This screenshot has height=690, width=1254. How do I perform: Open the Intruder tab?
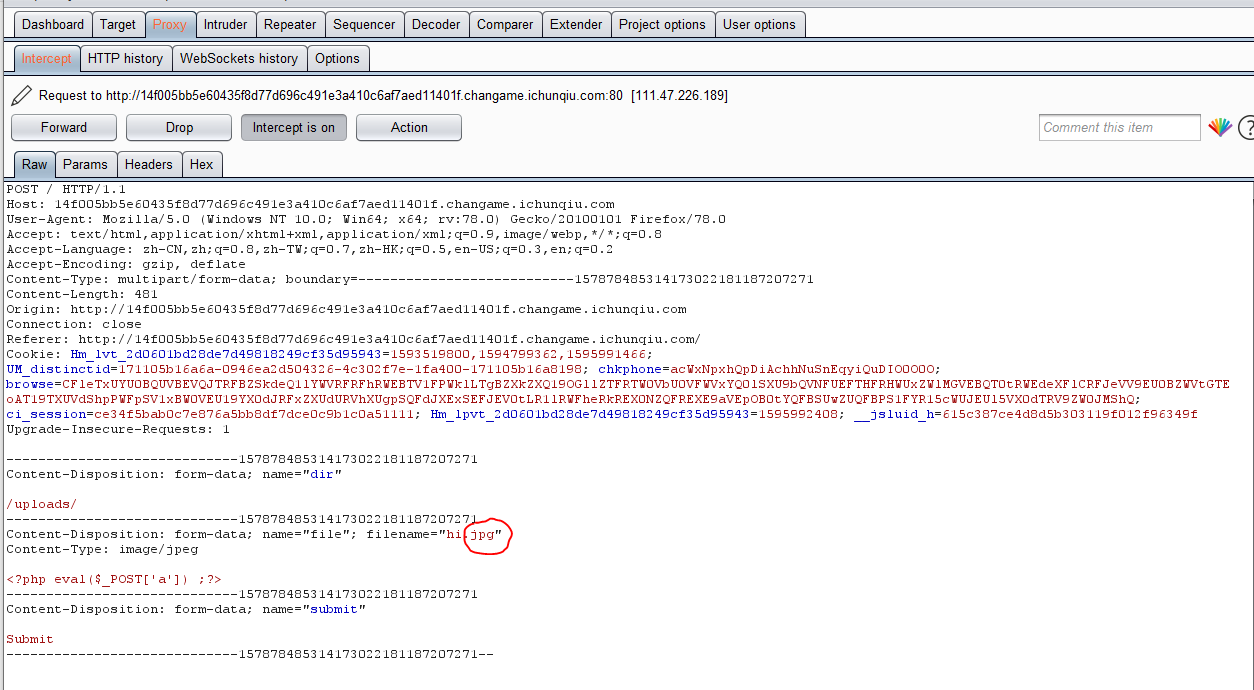(x=225, y=24)
